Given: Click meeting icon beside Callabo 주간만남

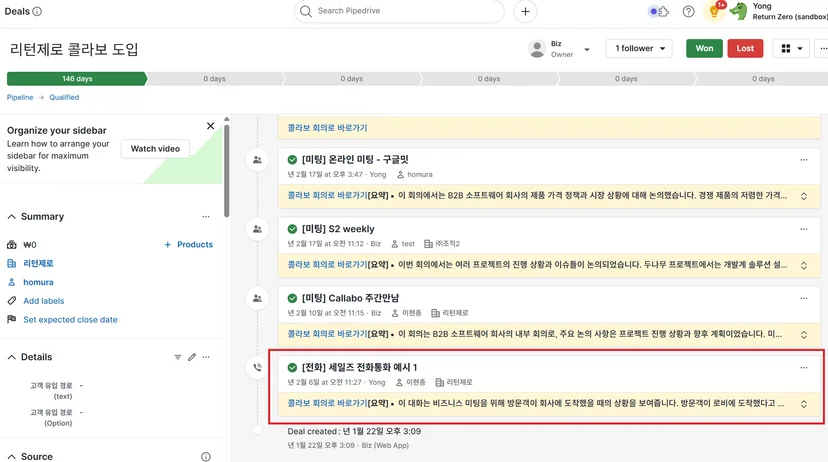Looking at the screenshot, I should (257, 298).
